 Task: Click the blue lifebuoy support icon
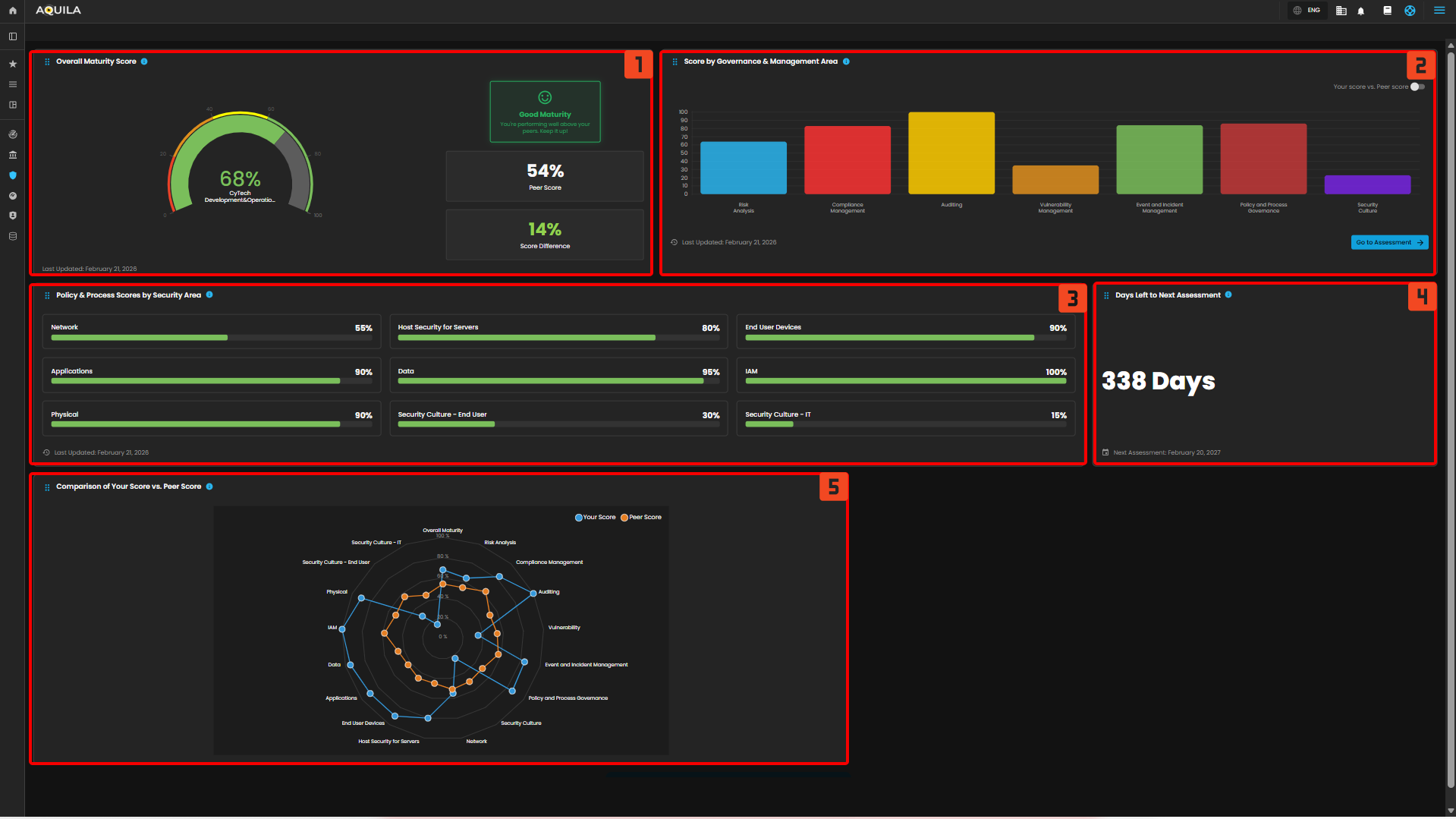[x=1410, y=11]
